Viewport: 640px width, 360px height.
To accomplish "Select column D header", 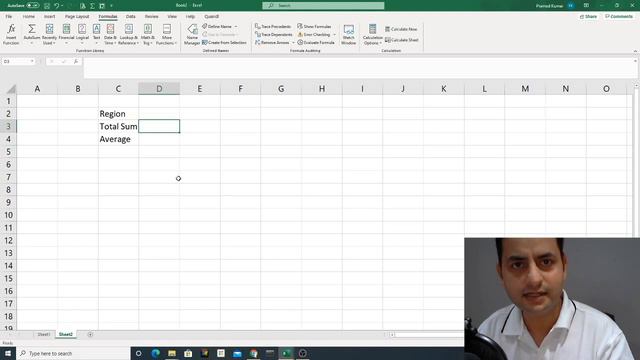I will [159, 89].
